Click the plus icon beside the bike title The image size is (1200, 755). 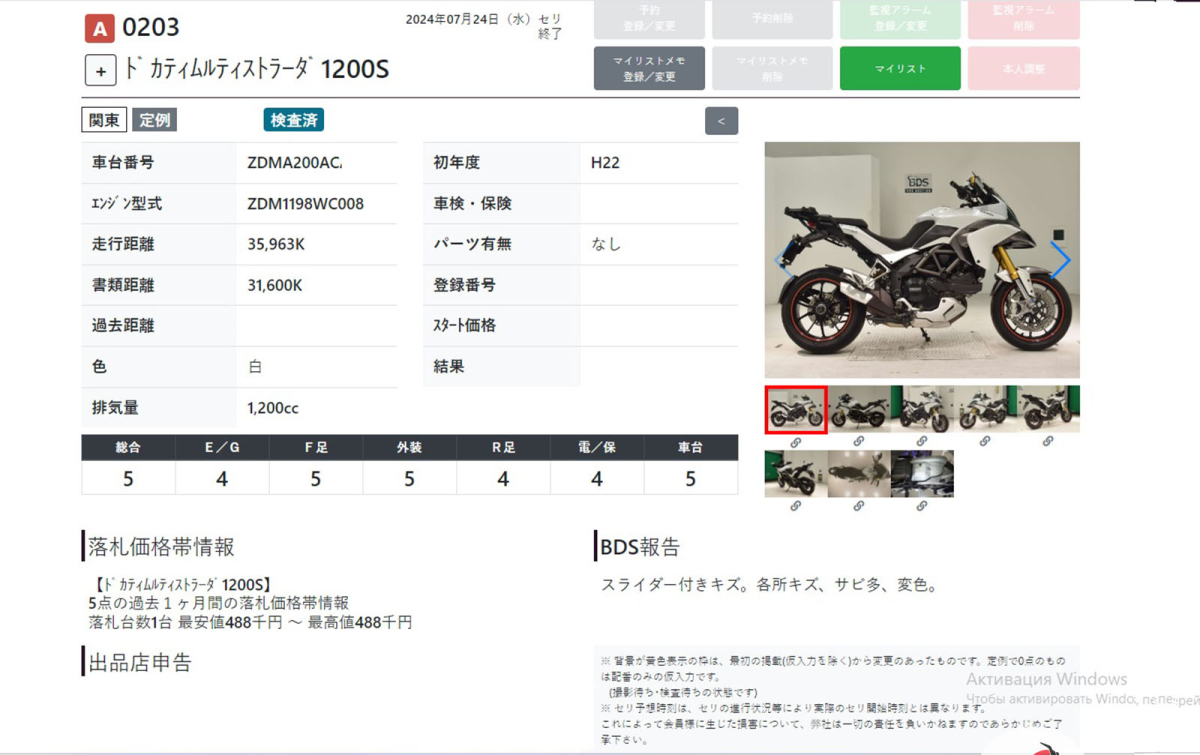101,71
